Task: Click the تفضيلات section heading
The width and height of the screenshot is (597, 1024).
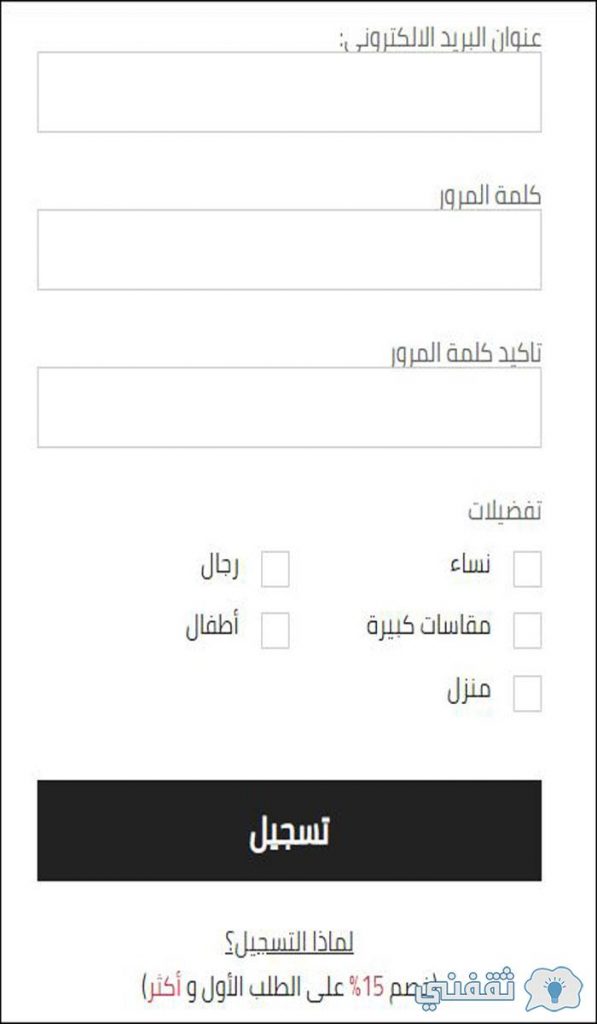Action: 505,511
